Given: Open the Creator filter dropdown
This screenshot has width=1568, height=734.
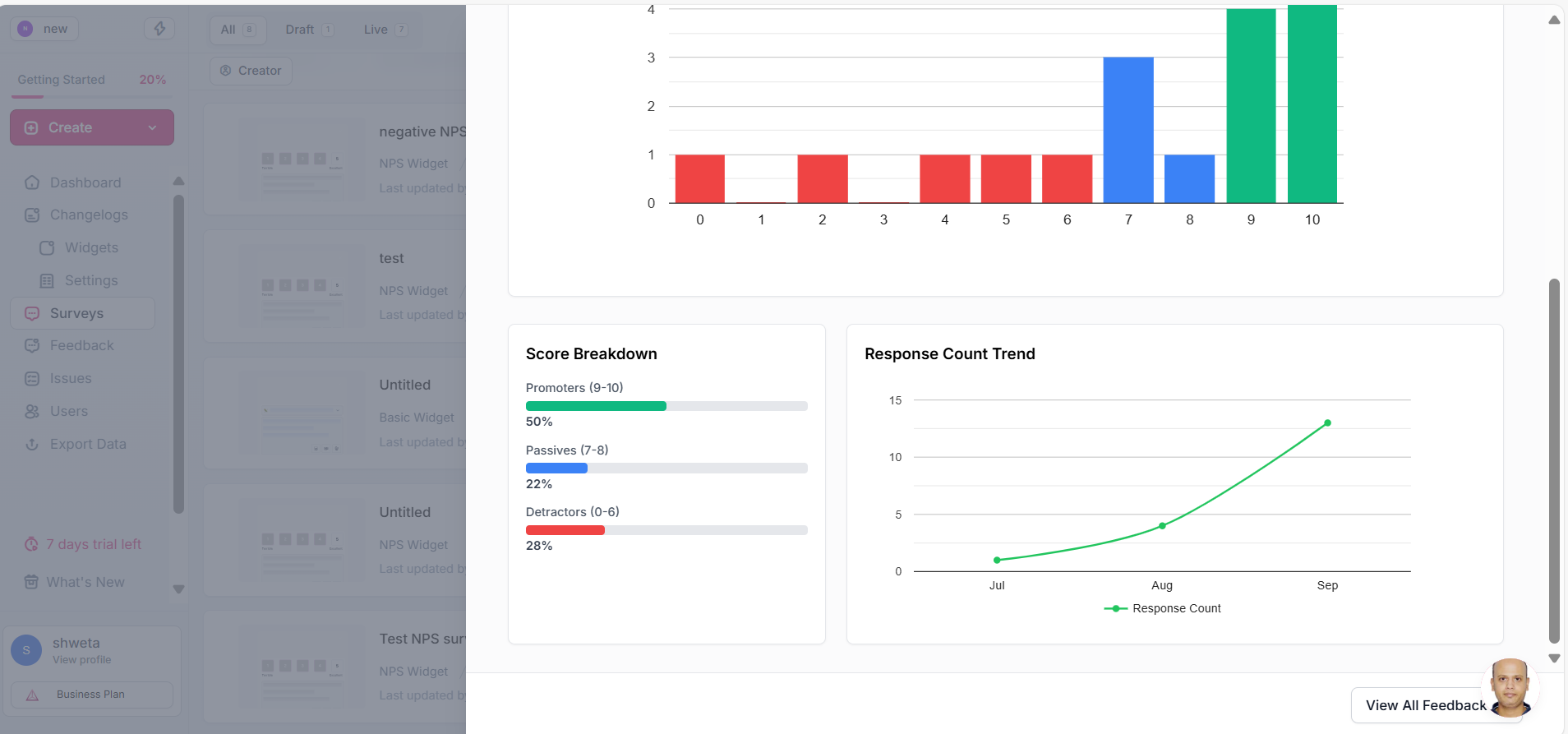Looking at the screenshot, I should point(251,71).
